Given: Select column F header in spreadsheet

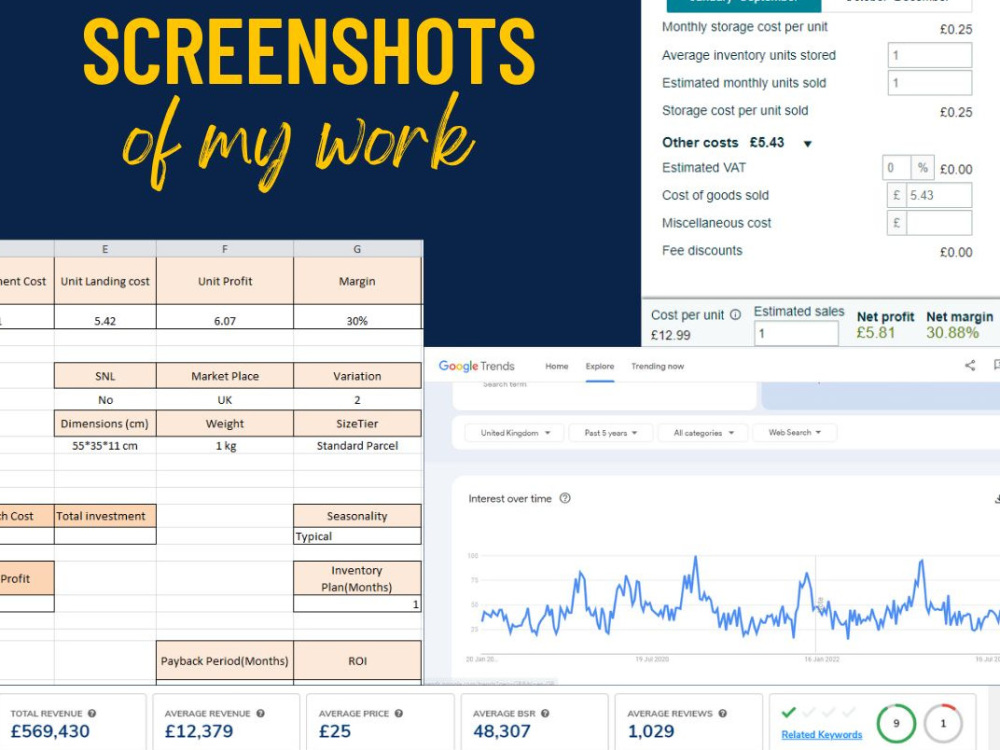Looking at the screenshot, I should click(x=224, y=249).
